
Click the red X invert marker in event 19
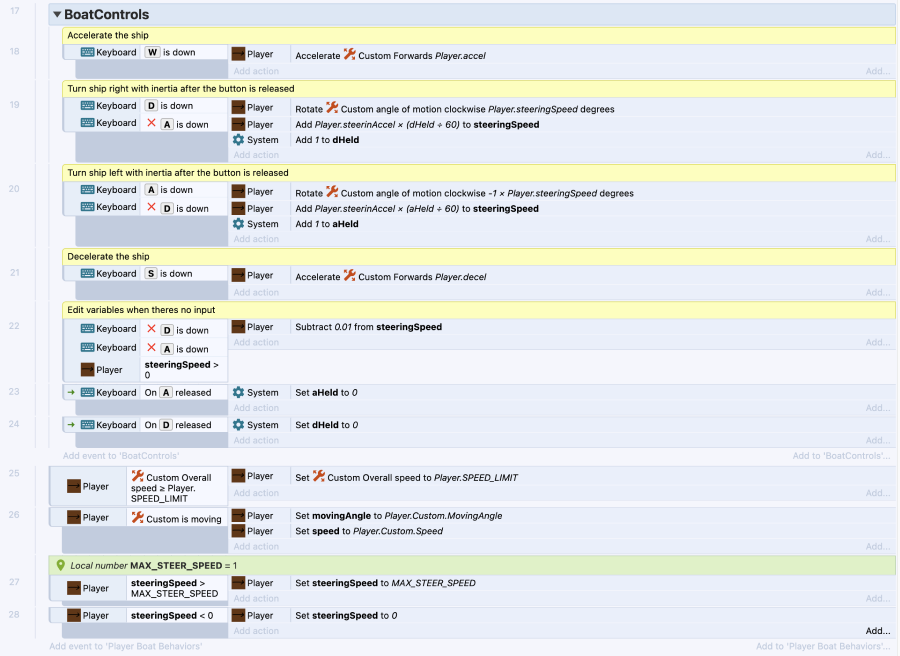(151, 123)
